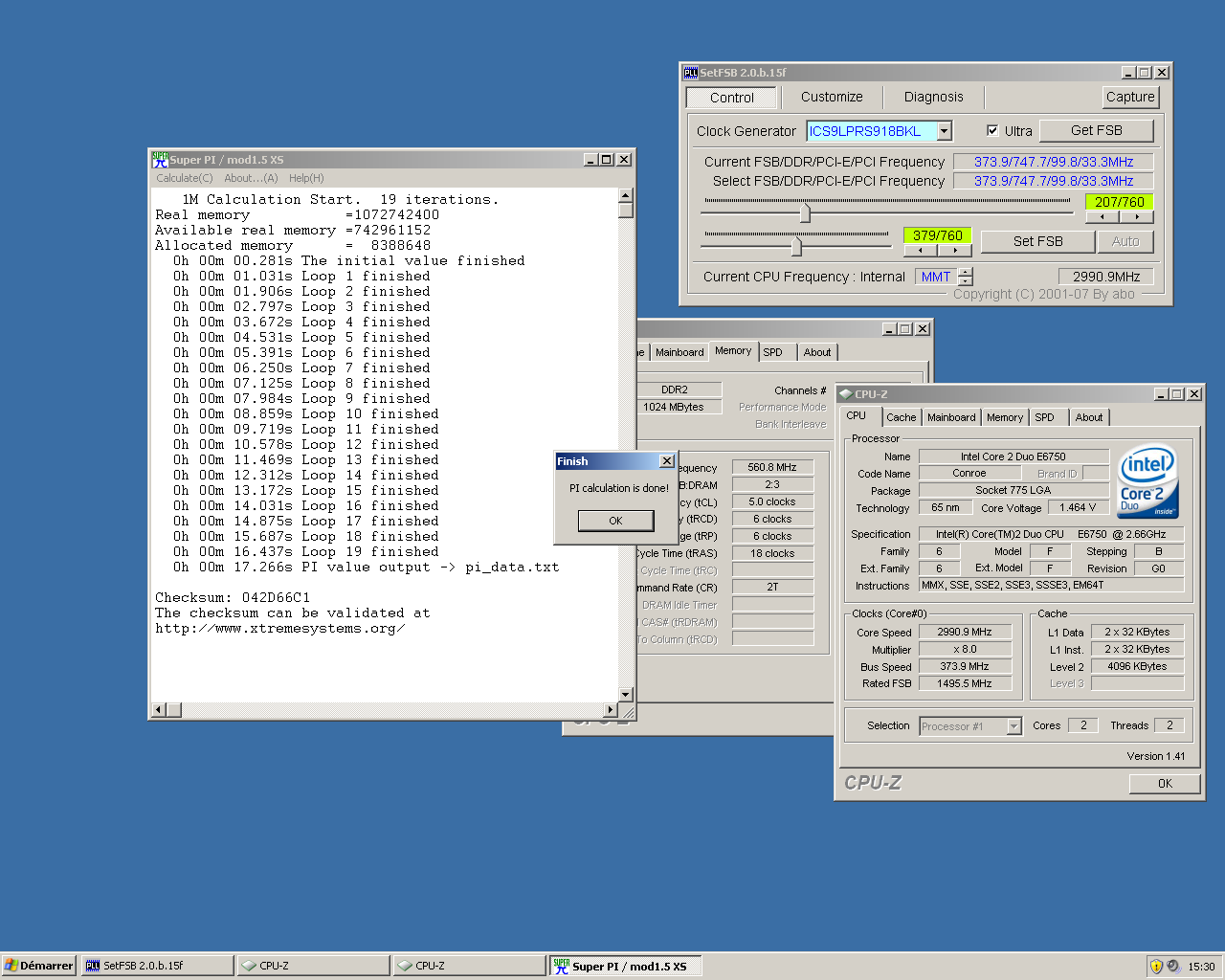Expand the Processor #1 selection dropdown
The width and height of the screenshot is (1225, 980).
1014,726
